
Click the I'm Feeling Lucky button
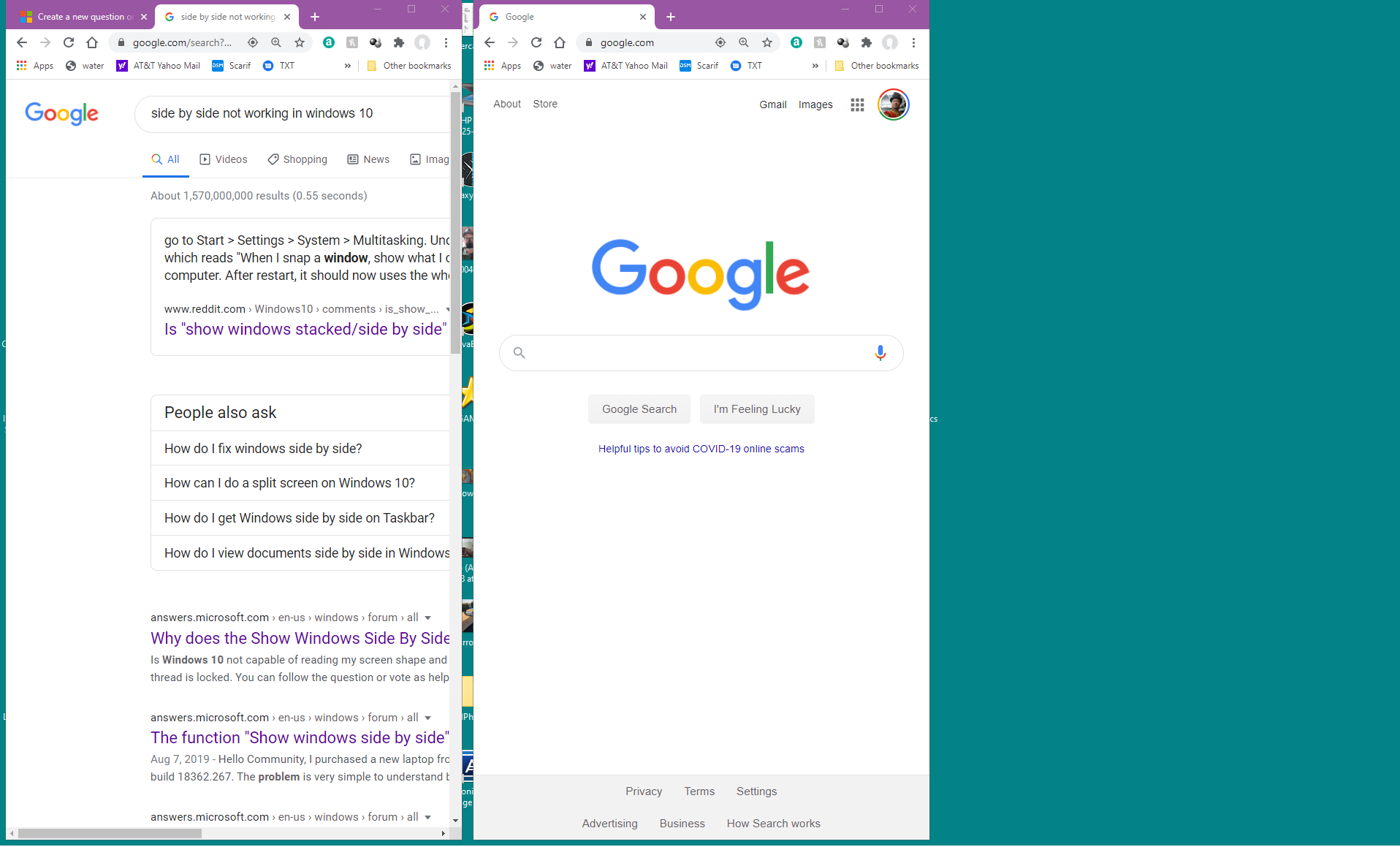tap(757, 409)
